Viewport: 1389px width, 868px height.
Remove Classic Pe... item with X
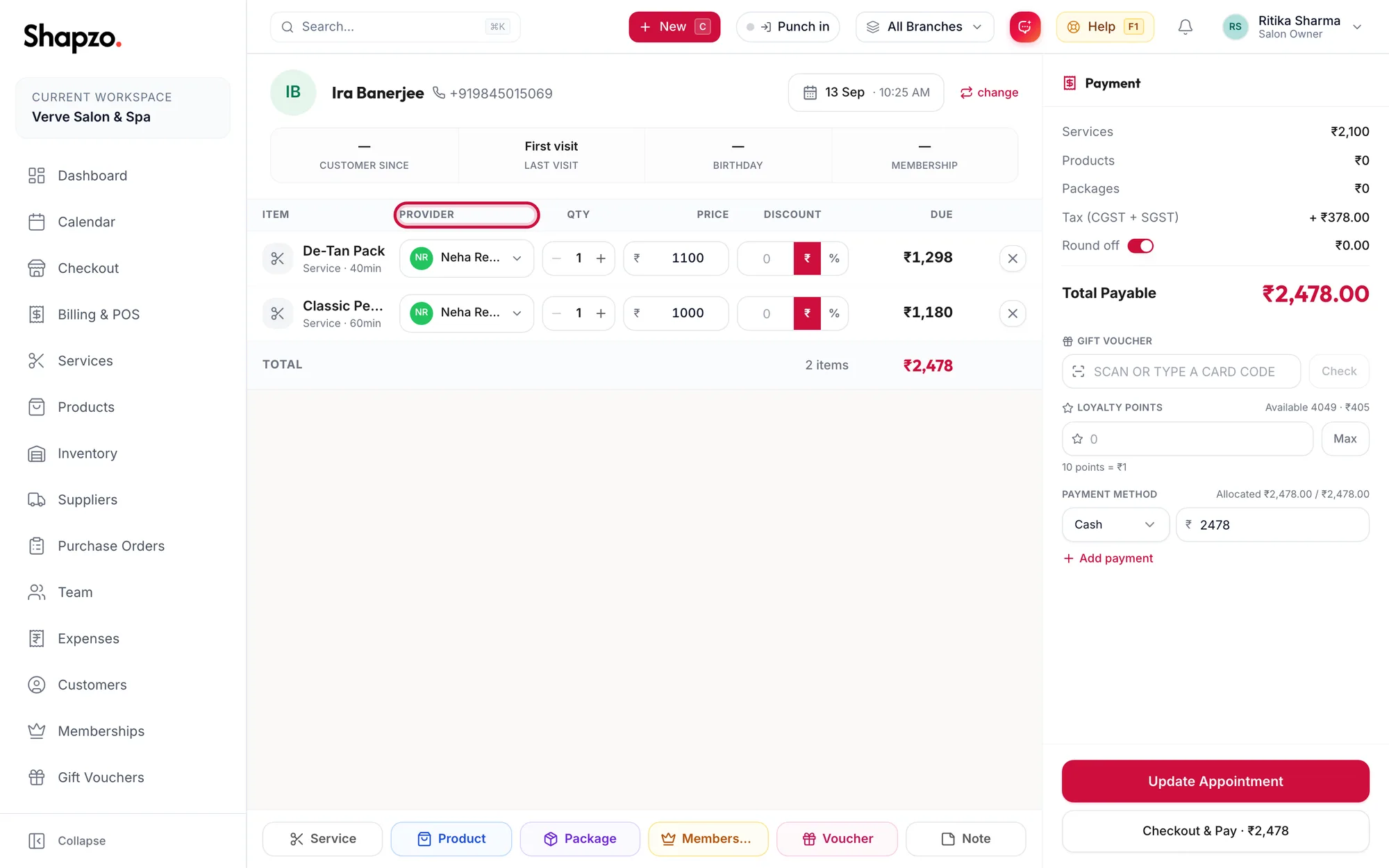coord(1013,313)
